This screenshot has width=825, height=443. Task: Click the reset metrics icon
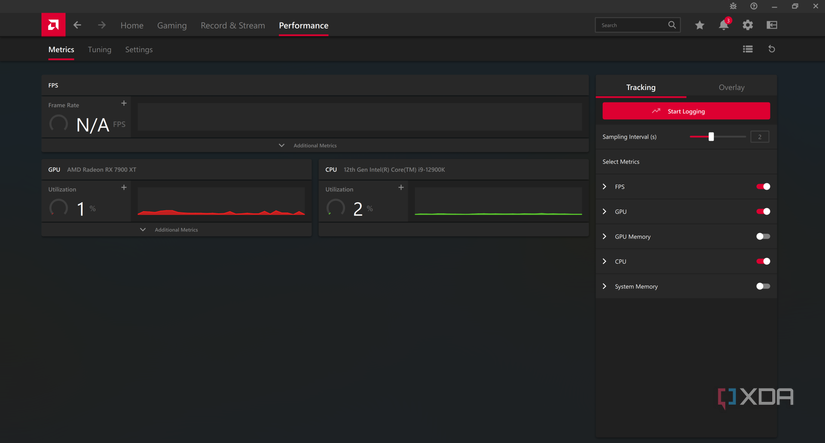click(771, 49)
